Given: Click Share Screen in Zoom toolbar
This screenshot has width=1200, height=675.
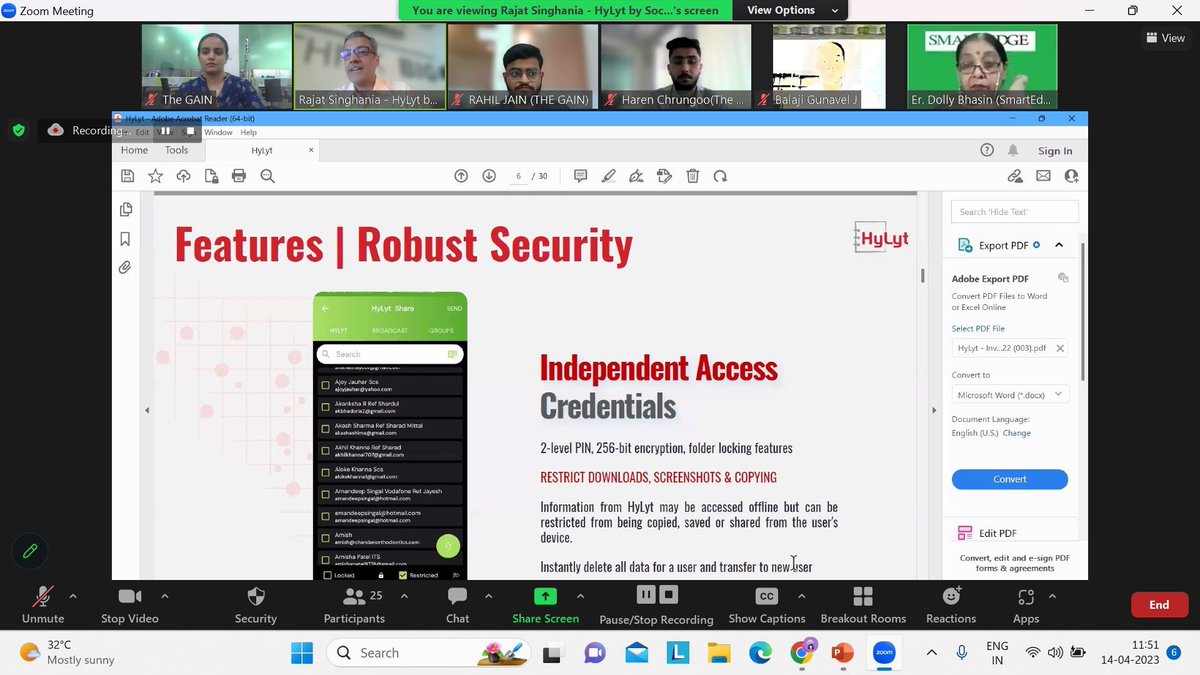Looking at the screenshot, I should [545, 605].
